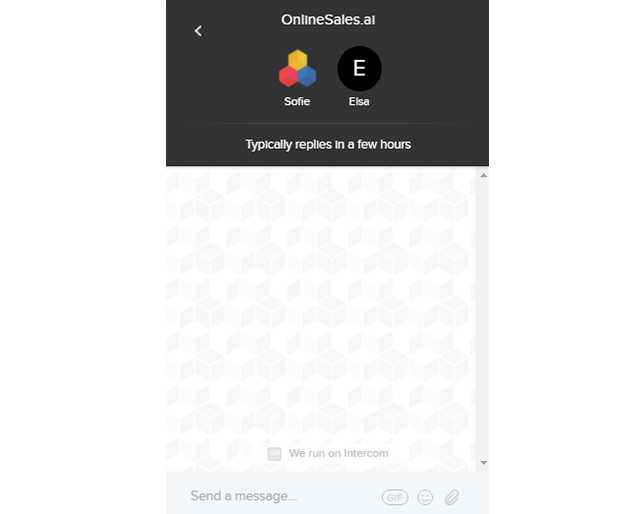Select the Sofie name label
The image size is (635, 514).
point(297,101)
